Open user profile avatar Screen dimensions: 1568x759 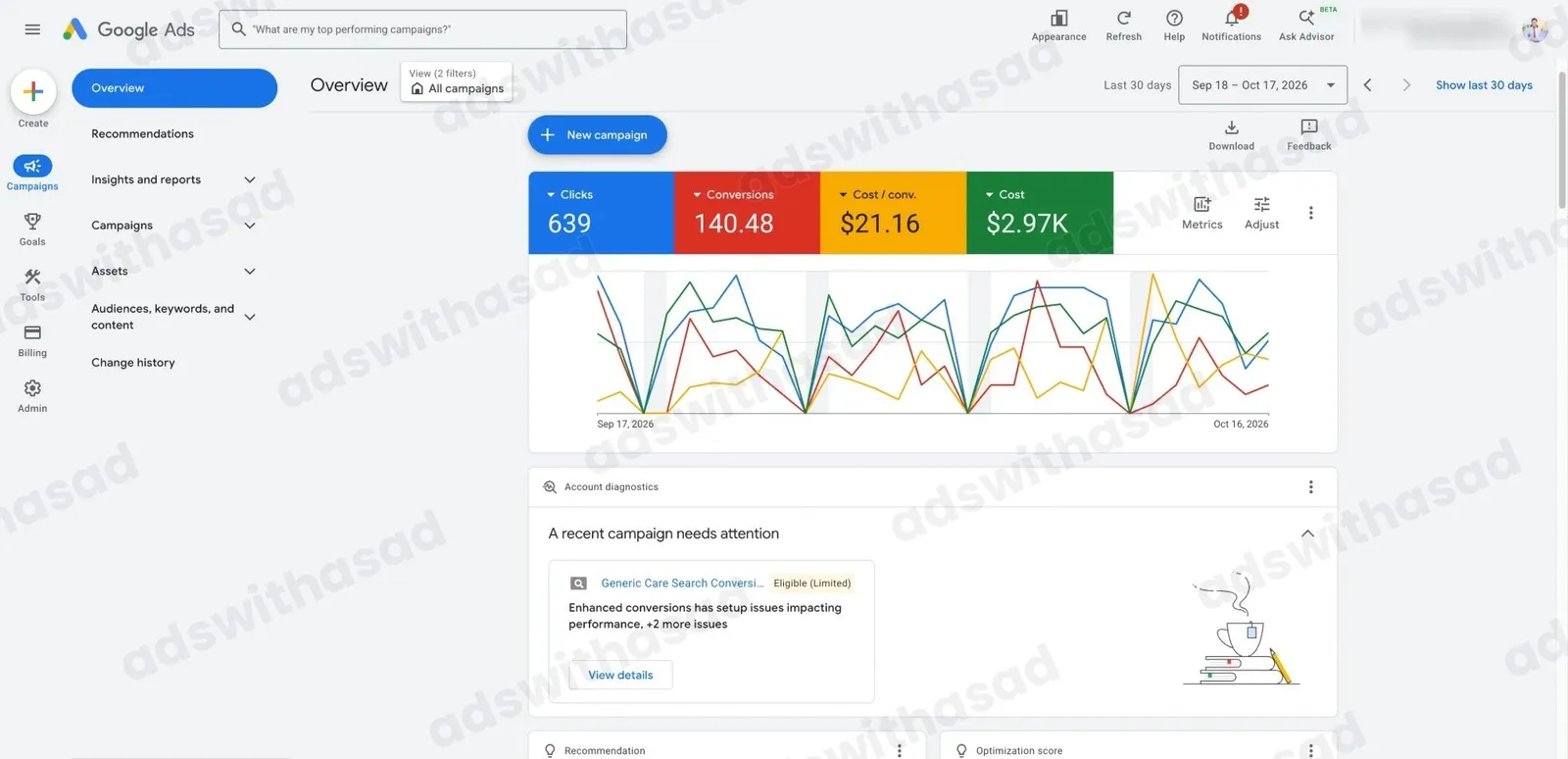click(1535, 29)
